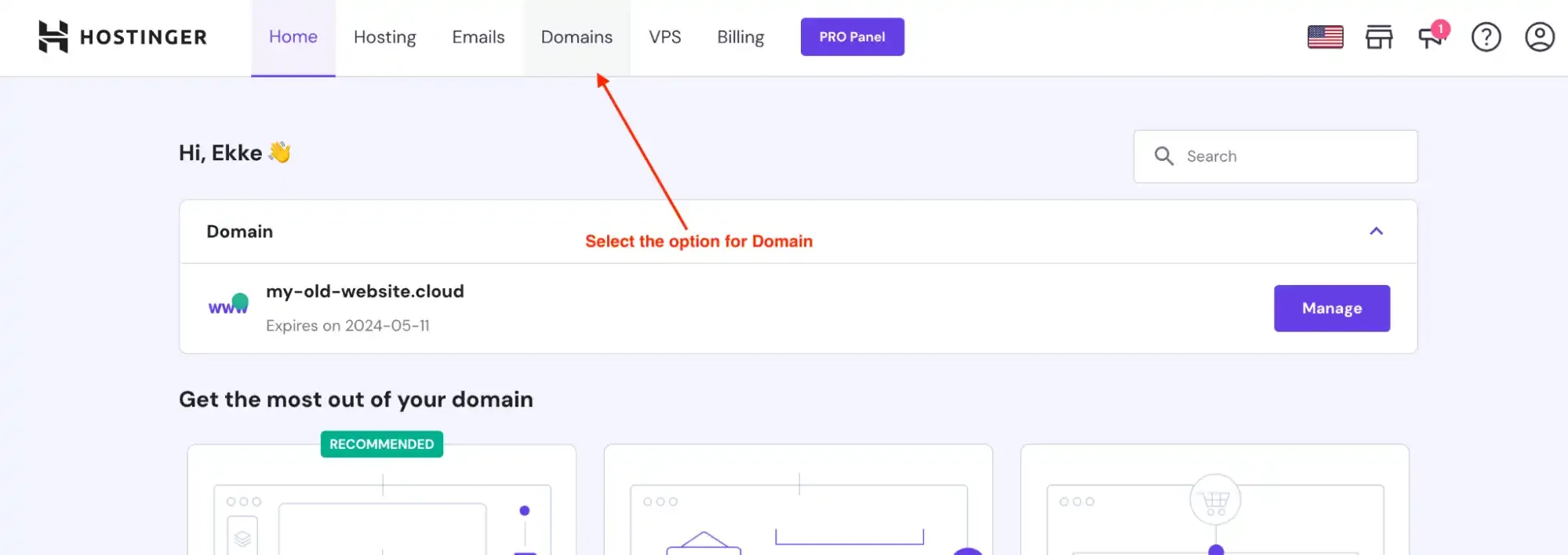
Task: Click inside the Search field
Action: (1275, 156)
